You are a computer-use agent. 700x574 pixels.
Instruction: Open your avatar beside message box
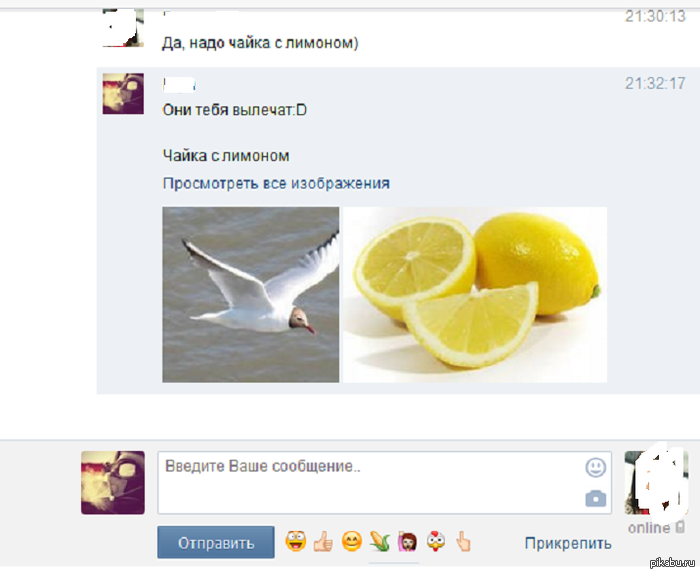coord(113,482)
